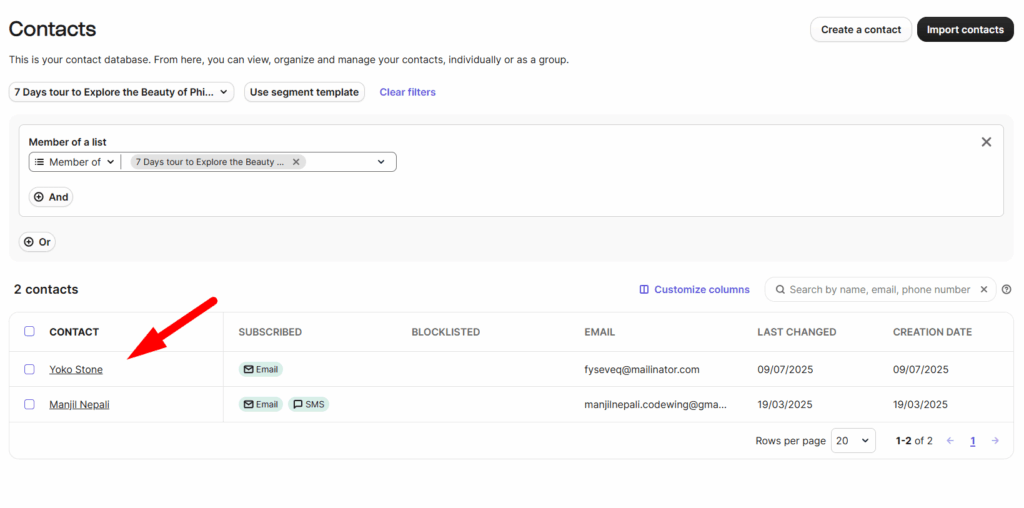Expand the list selection dropdown arrow
The width and height of the screenshot is (1024, 508).
pyautogui.click(x=381, y=162)
